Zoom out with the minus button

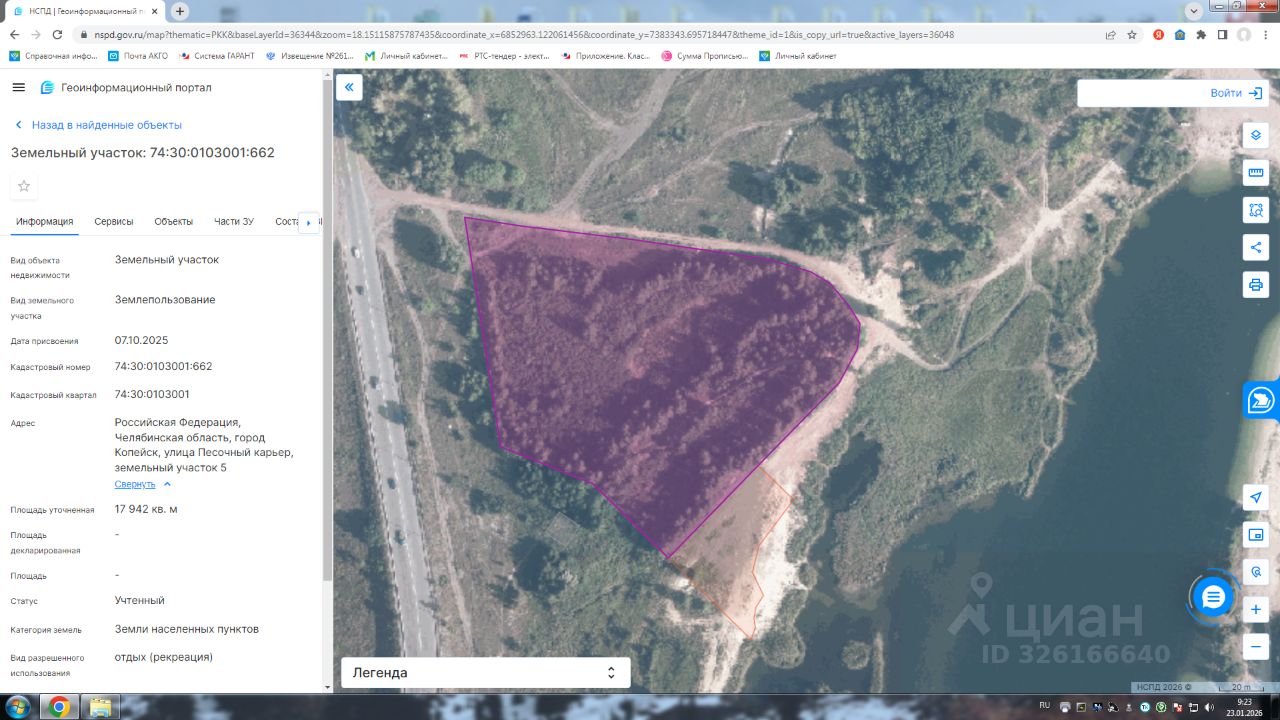1255,646
